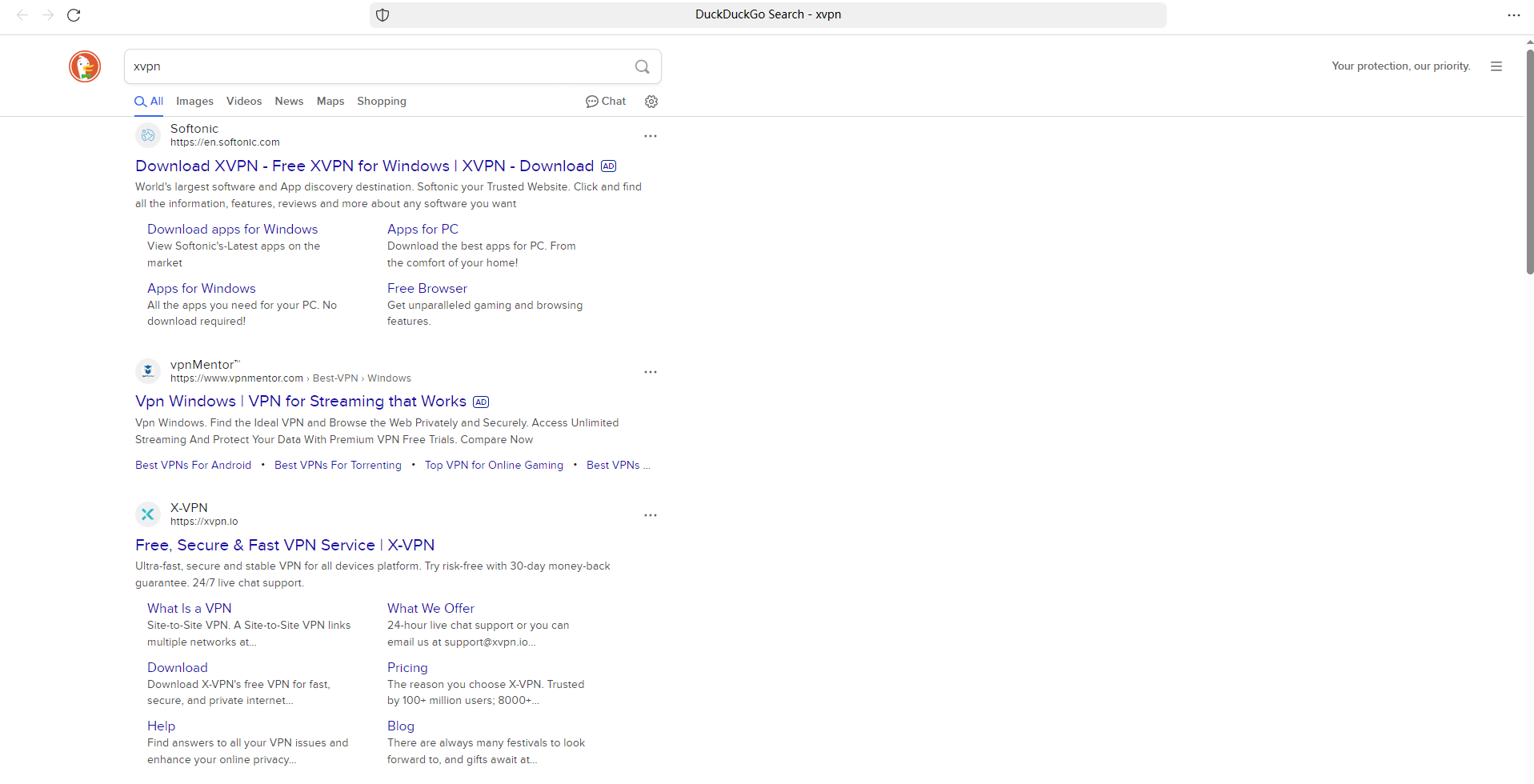Open What Is a VPN sitelink
The height and width of the screenshot is (784, 1534).
coord(190,608)
